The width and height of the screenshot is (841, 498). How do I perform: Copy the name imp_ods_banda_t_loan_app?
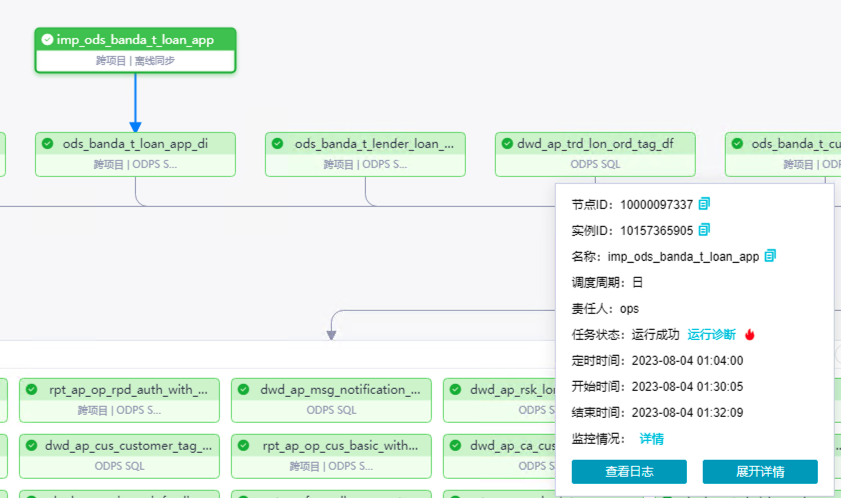[770, 256]
